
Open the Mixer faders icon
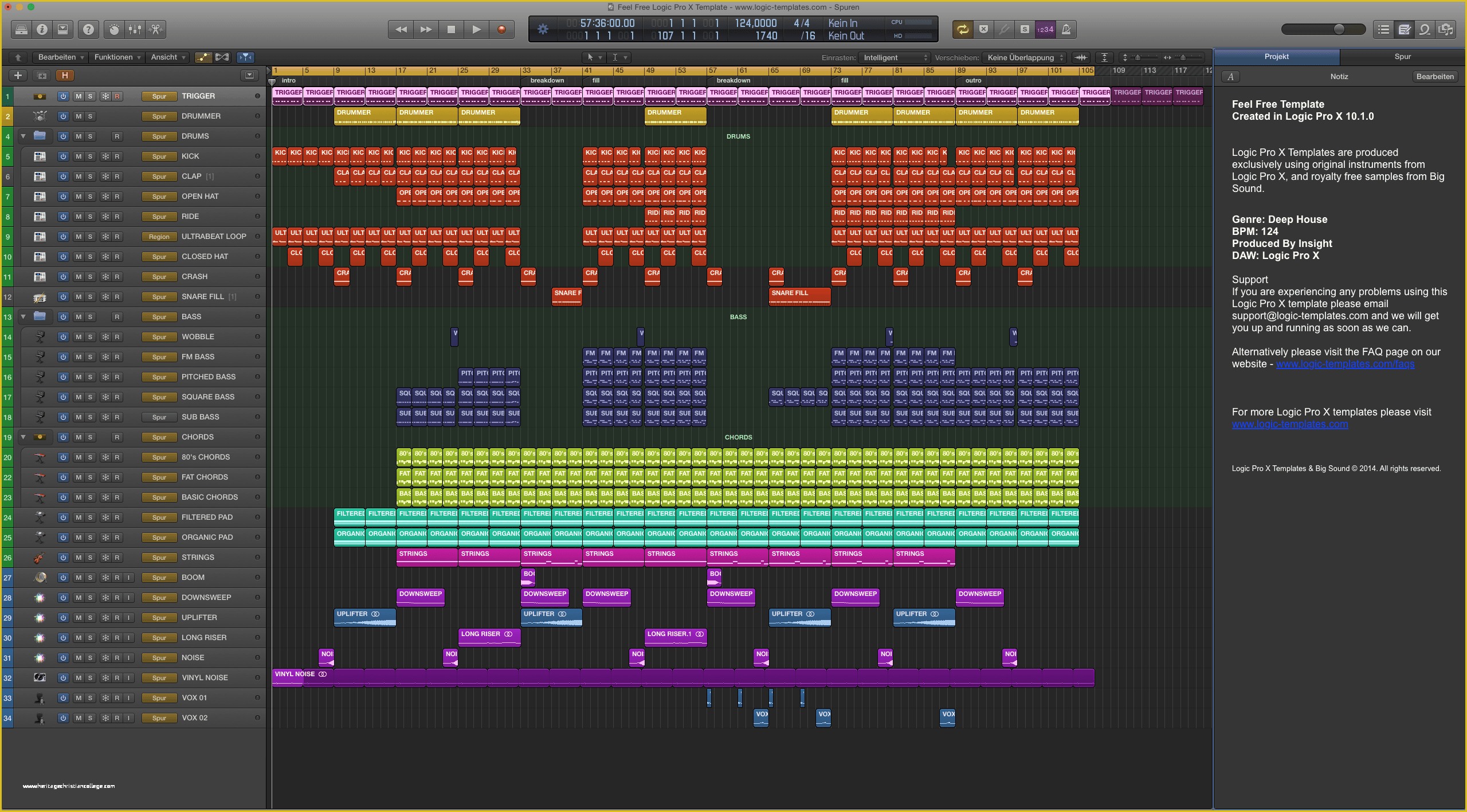pyautogui.click(x=135, y=29)
